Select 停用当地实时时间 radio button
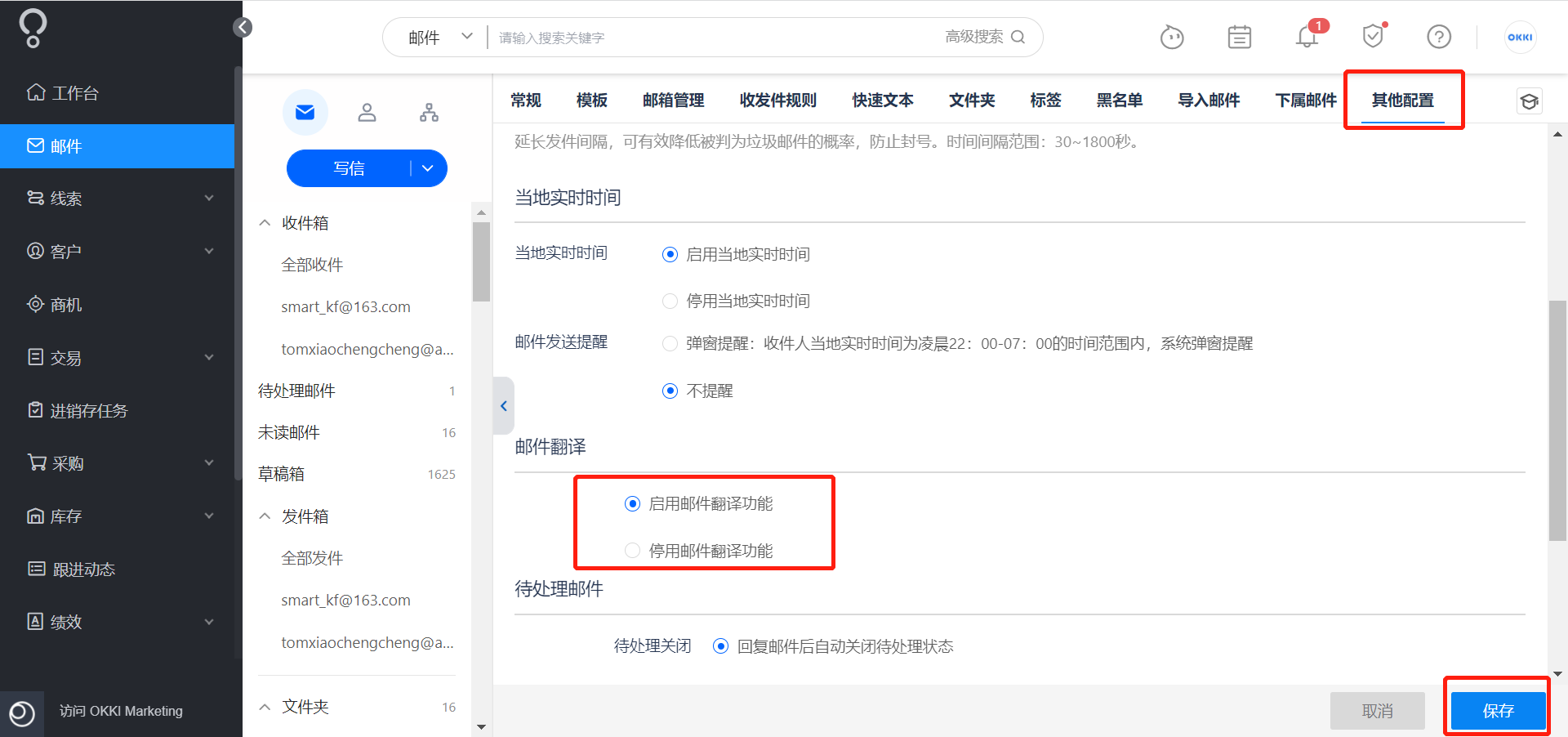 670,301
